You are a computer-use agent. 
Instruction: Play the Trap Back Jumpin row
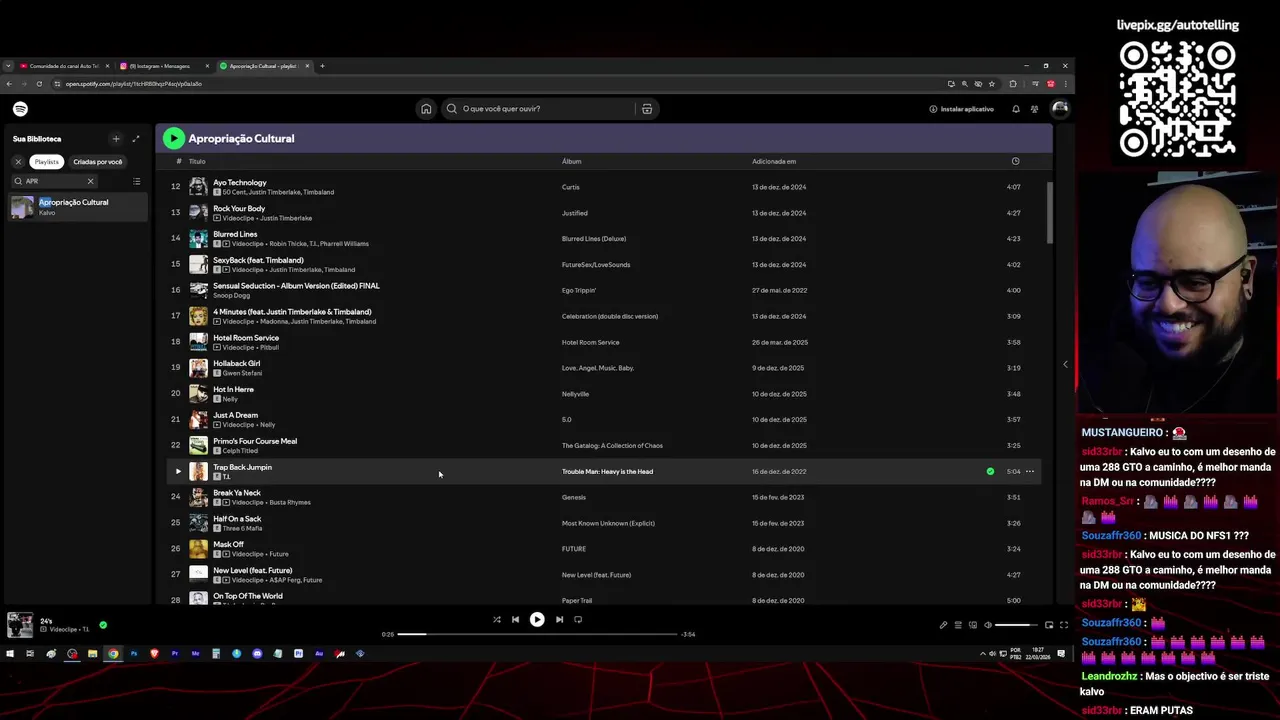point(178,471)
